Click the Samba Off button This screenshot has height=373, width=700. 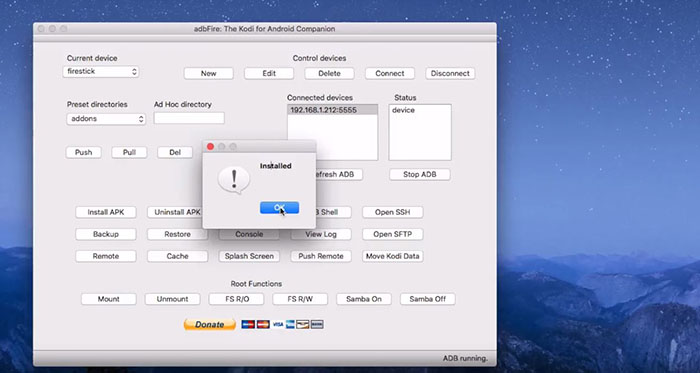pos(428,299)
